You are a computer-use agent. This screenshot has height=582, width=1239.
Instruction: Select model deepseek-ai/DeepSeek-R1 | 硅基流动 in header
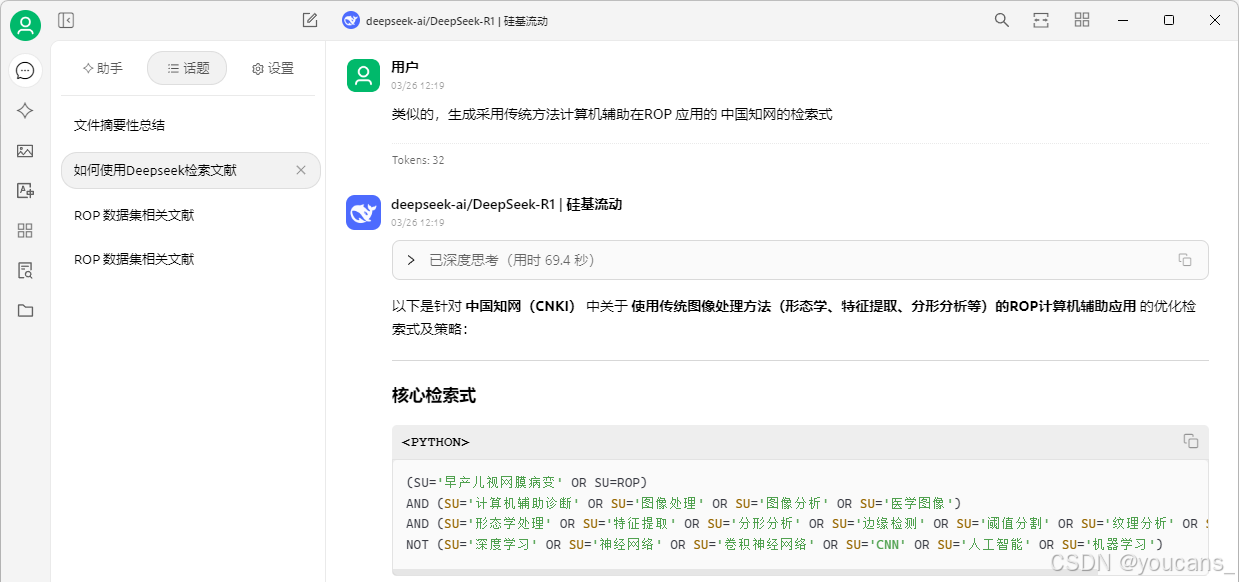(456, 20)
